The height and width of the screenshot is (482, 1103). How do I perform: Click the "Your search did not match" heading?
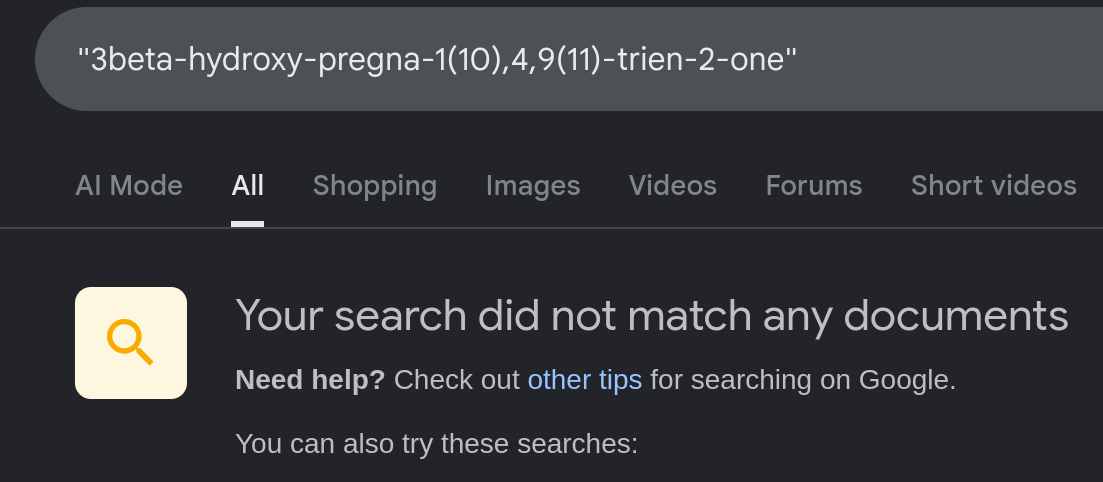(500, 317)
